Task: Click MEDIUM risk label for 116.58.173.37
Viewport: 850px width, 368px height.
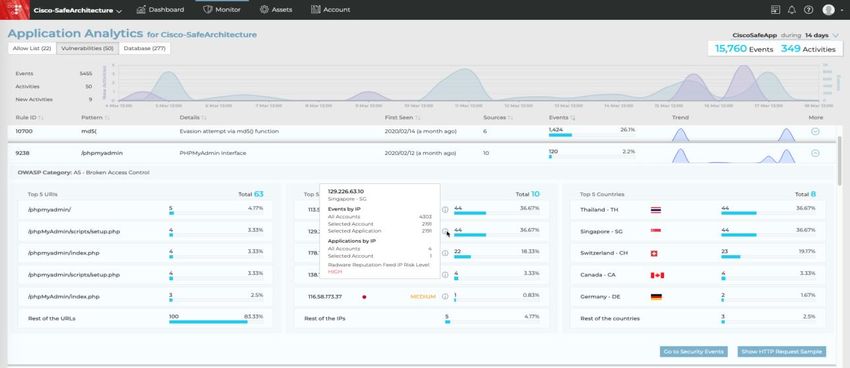Action: tap(422, 296)
